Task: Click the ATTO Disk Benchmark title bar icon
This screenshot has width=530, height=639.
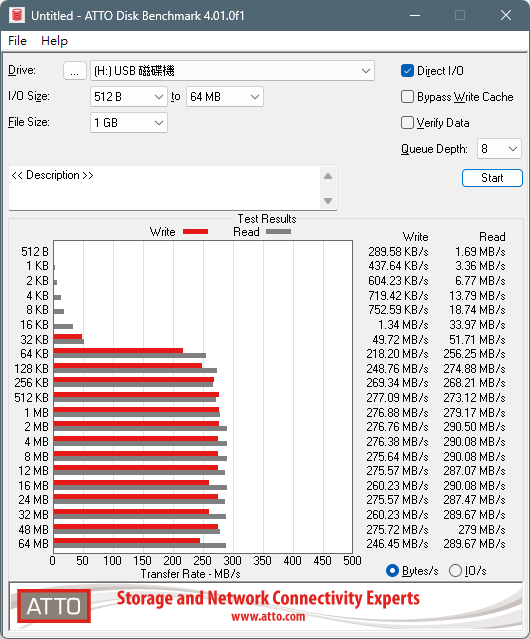Action: [17, 15]
